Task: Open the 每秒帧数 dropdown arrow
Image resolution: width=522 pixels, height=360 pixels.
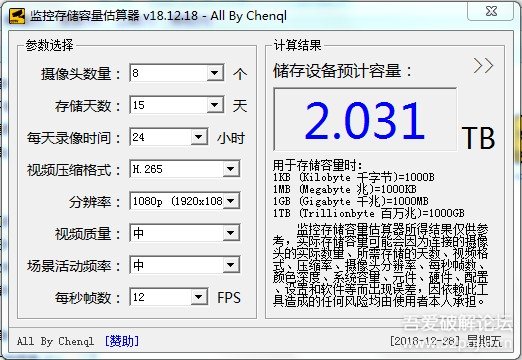Action: point(199,297)
